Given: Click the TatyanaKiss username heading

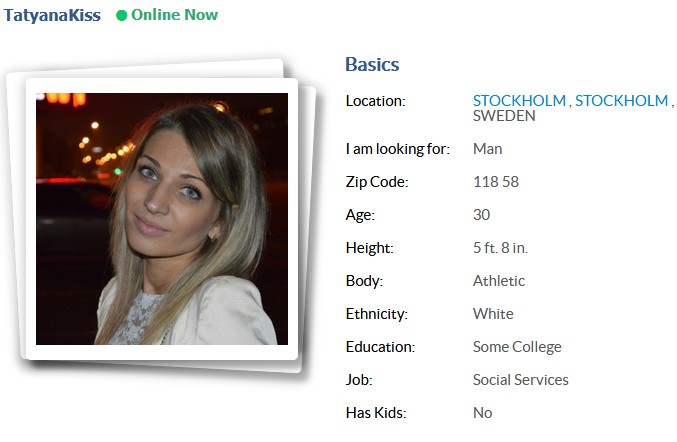Looking at the screenshot, I should point(52,15).
